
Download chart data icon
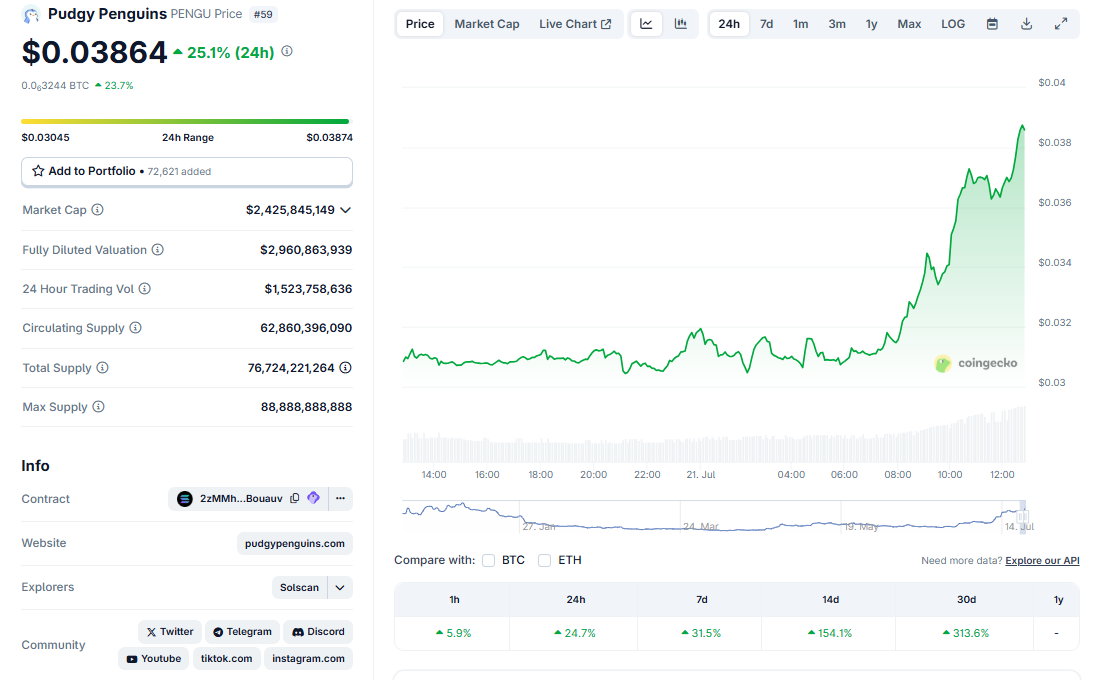1026,24
